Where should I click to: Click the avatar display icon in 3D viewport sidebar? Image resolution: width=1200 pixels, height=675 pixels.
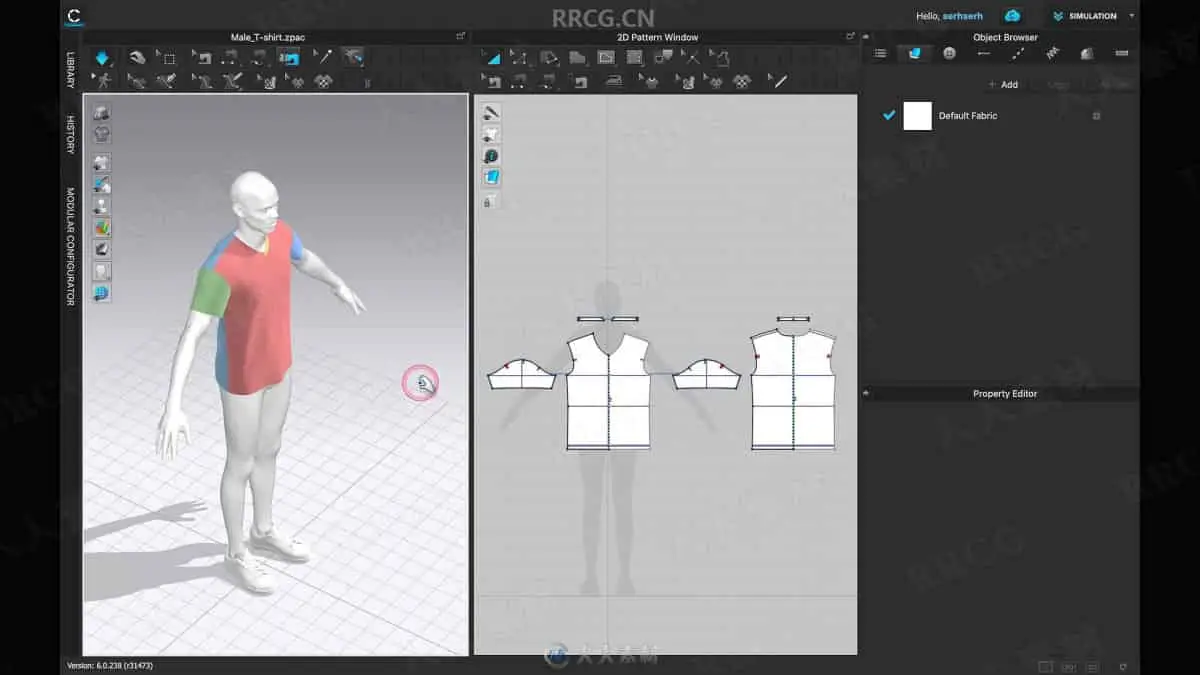pos(101,205)
